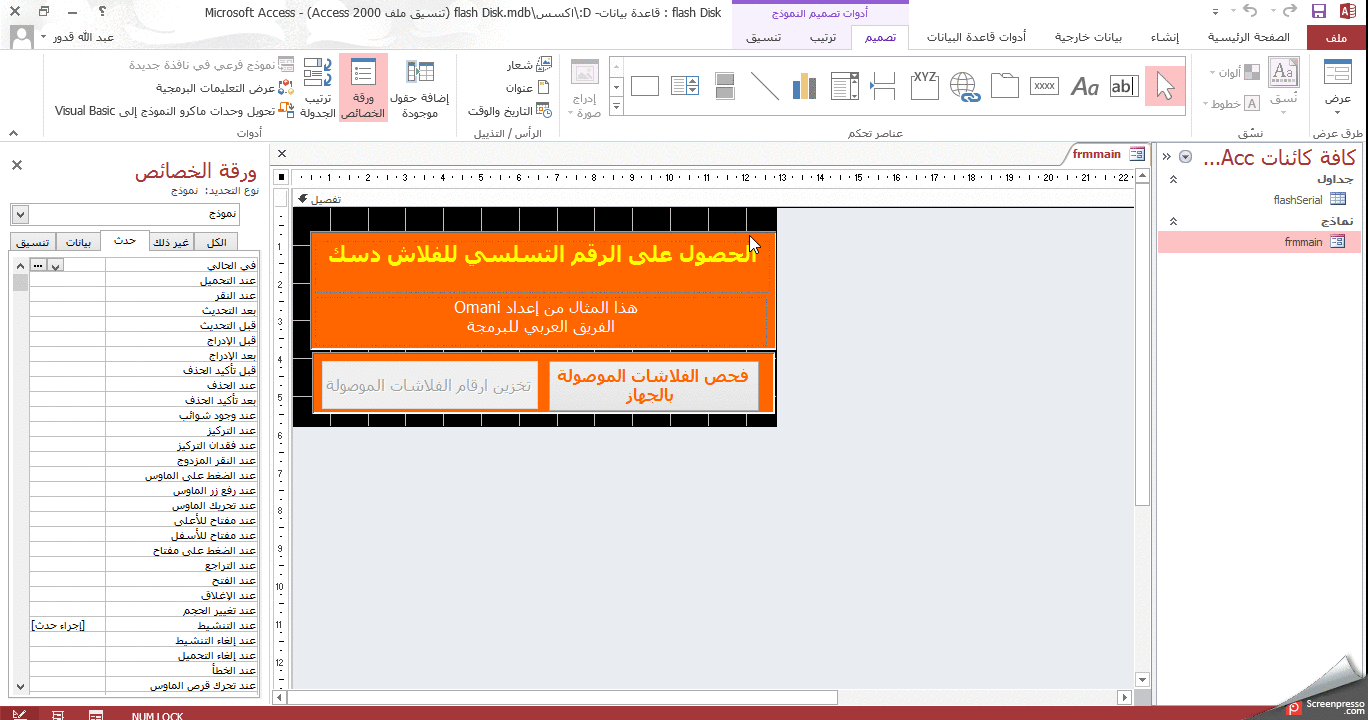1368x720 pixels.
Task: Toggle the Property Sheet (ورقة الخصائص) button
Action: point(363,88)
